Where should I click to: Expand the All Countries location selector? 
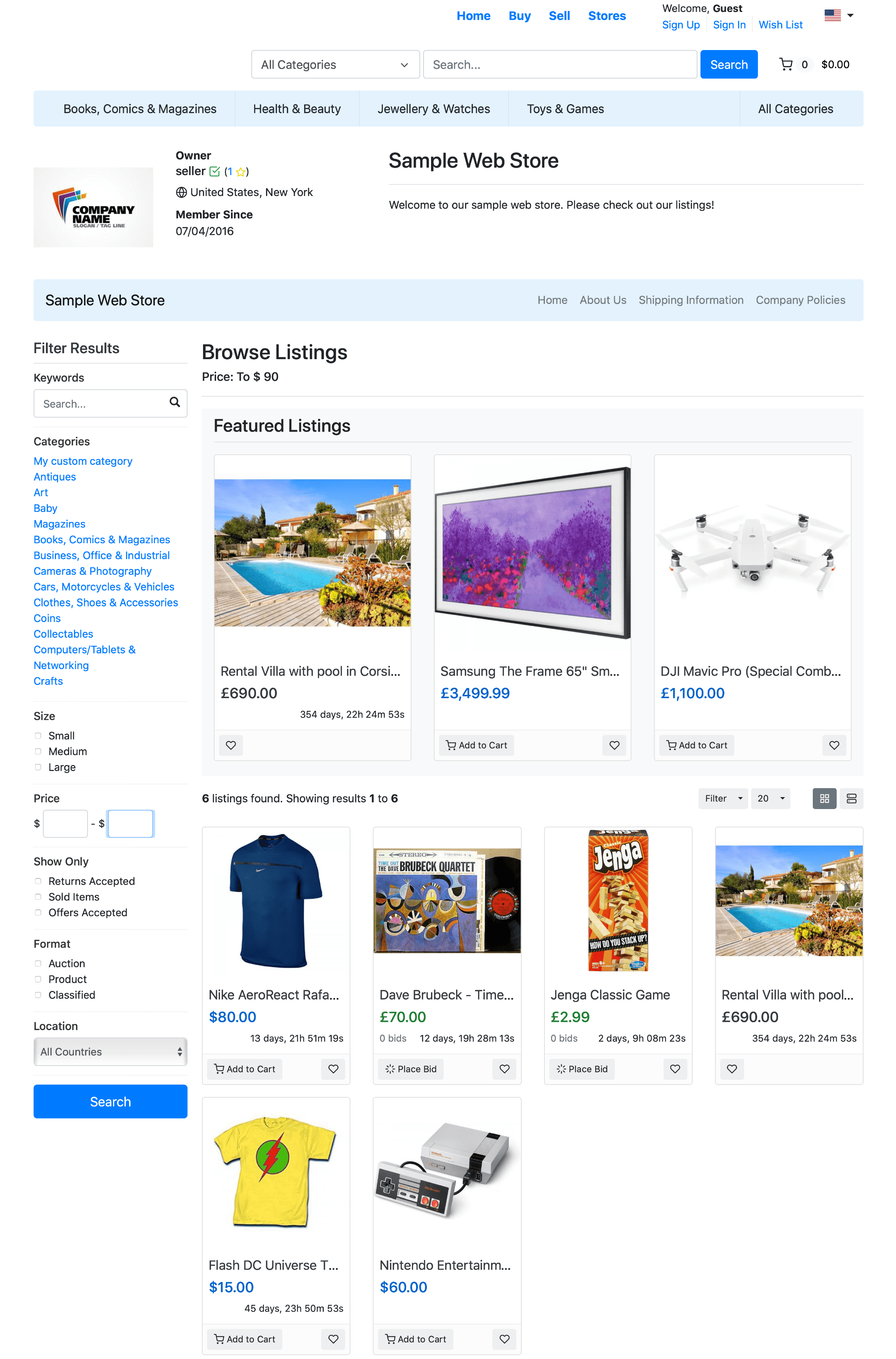point(110,1051)
